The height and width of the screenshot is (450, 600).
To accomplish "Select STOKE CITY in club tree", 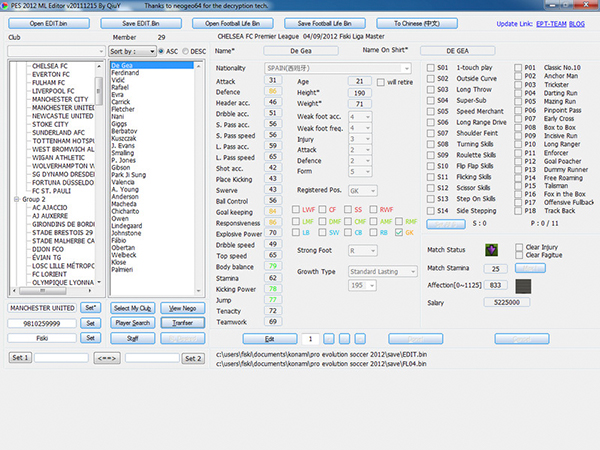I will point(50,124).
